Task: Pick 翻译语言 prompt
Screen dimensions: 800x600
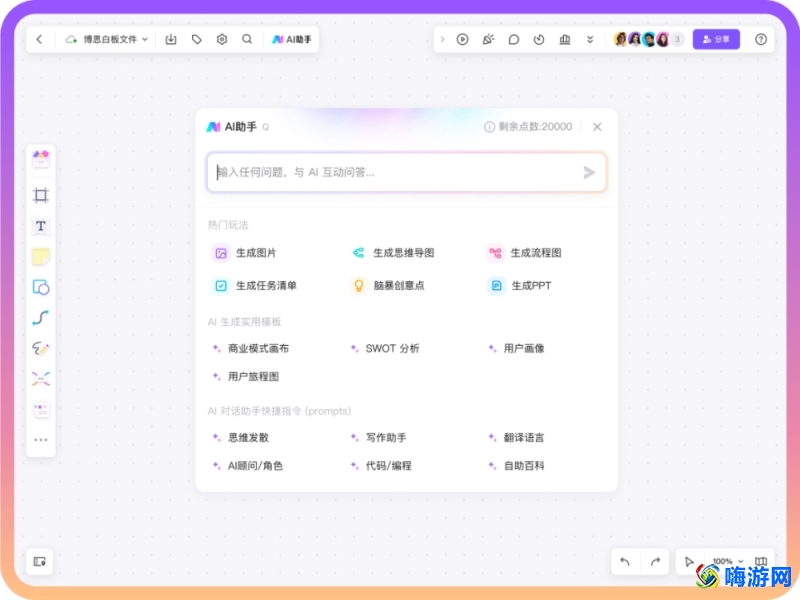Action: pyautogui.click(x=516, y=438)
